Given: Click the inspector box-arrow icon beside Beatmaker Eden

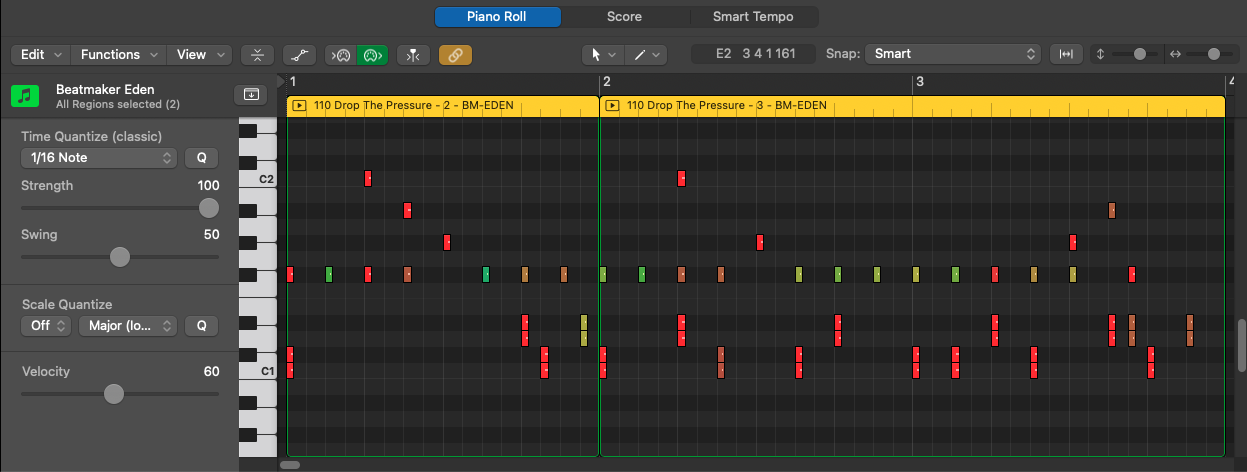Looking at the screenshot, I should pos(250,94).
